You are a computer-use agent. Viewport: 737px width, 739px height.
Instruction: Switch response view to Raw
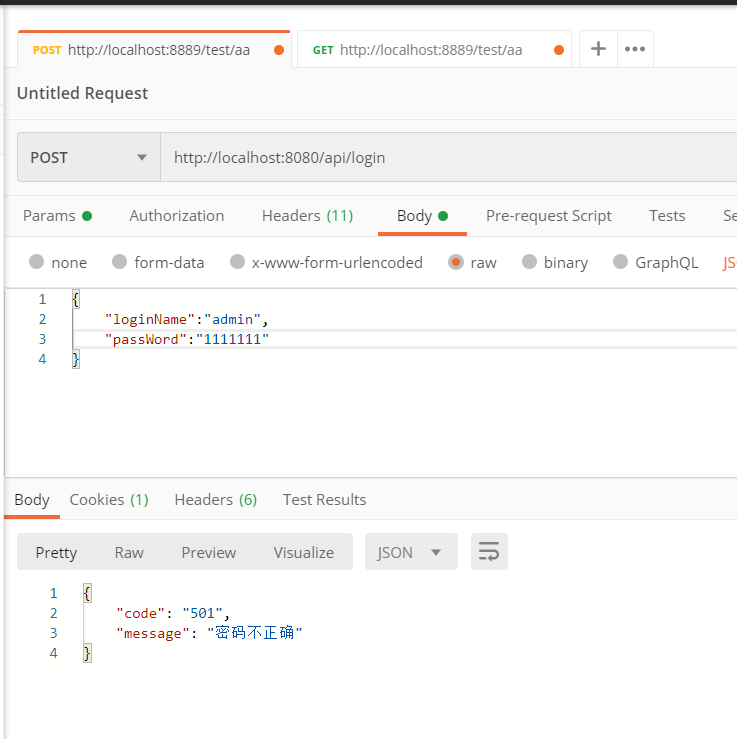pyautogui.click(x=129, y=552)
